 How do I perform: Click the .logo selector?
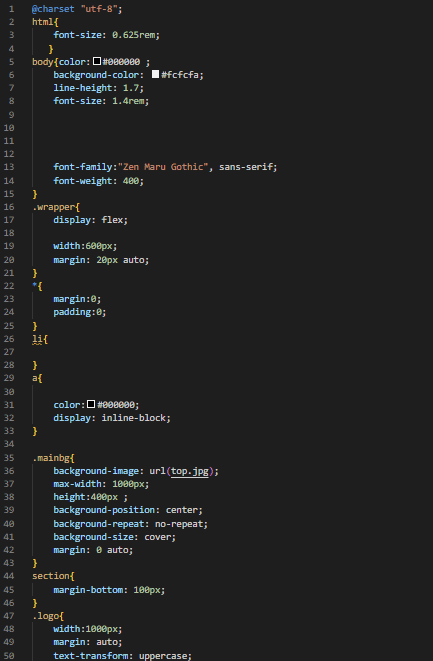46,616
